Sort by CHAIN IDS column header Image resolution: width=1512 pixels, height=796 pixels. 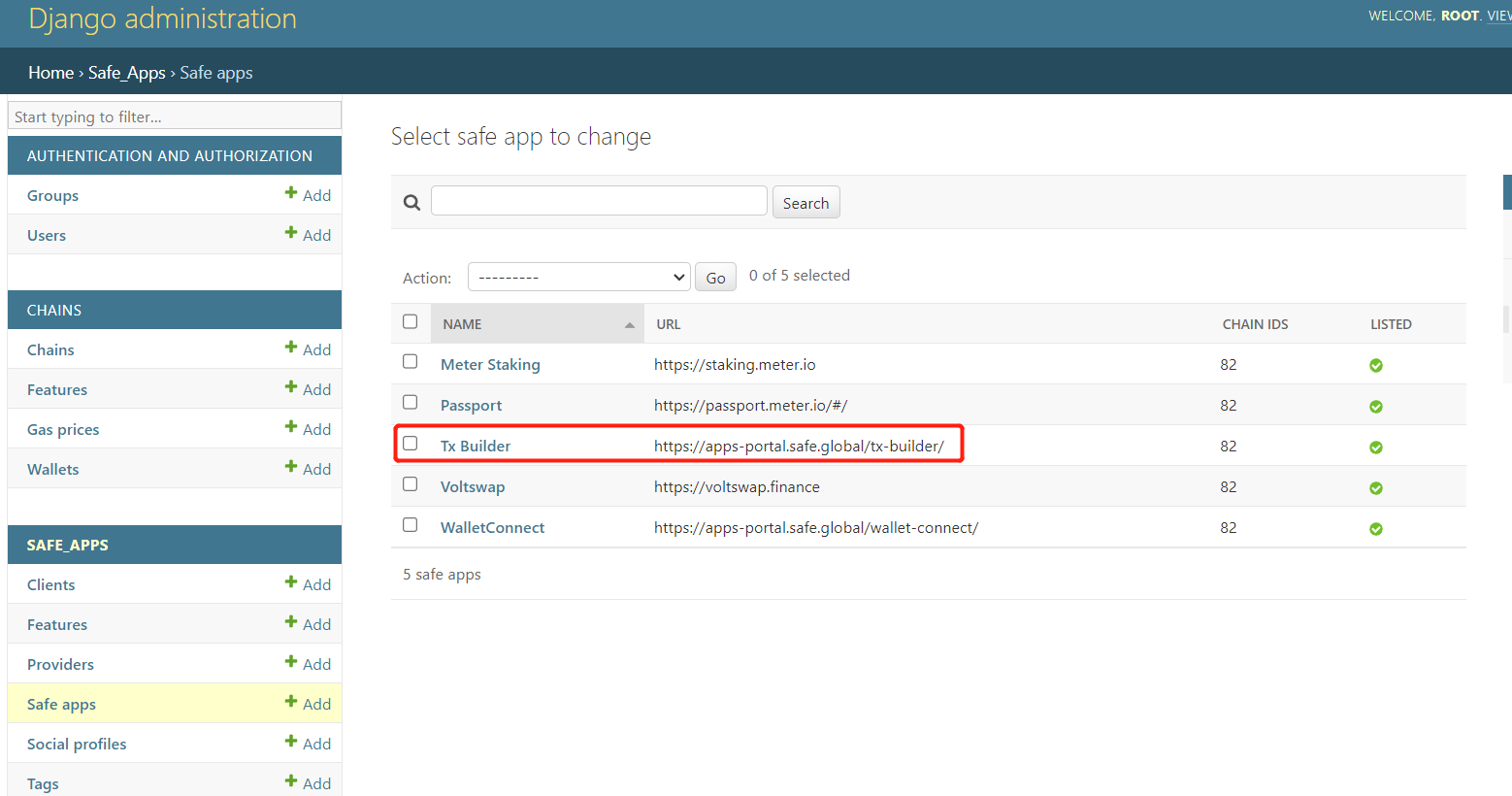pos(1255,324)
